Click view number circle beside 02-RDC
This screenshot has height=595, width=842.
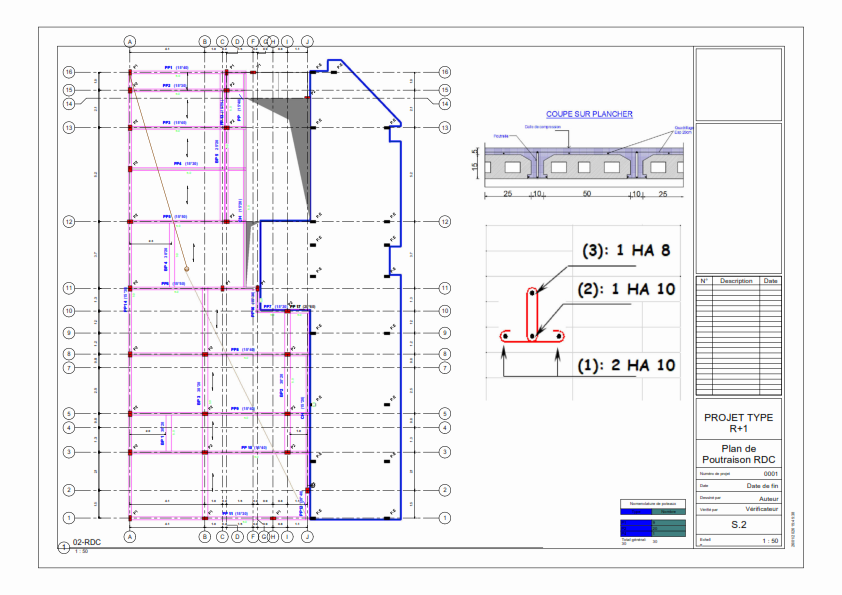tap(64, 547)
